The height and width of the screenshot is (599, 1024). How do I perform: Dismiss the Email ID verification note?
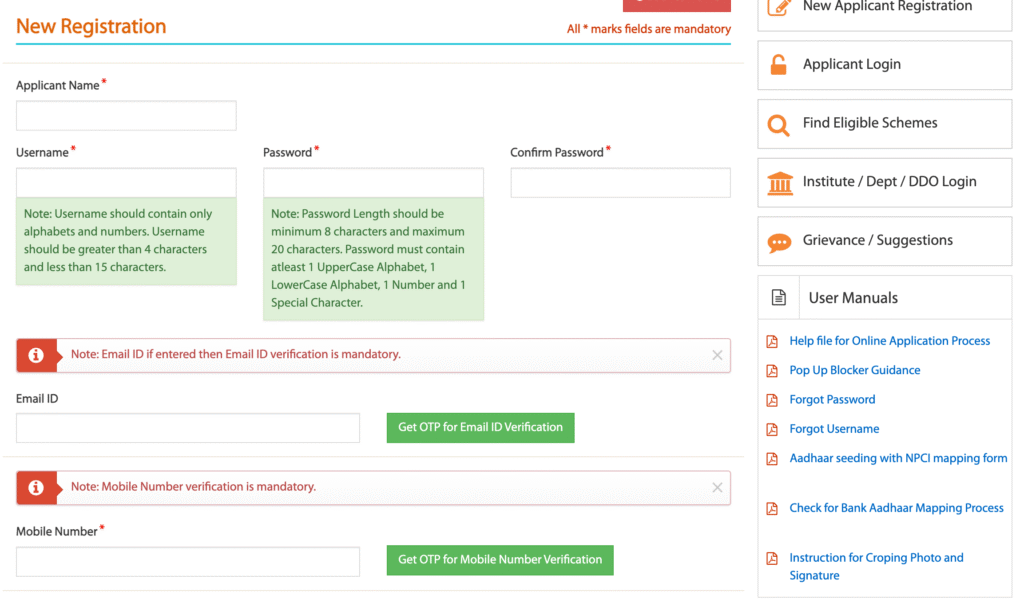(x=717, y=355)
